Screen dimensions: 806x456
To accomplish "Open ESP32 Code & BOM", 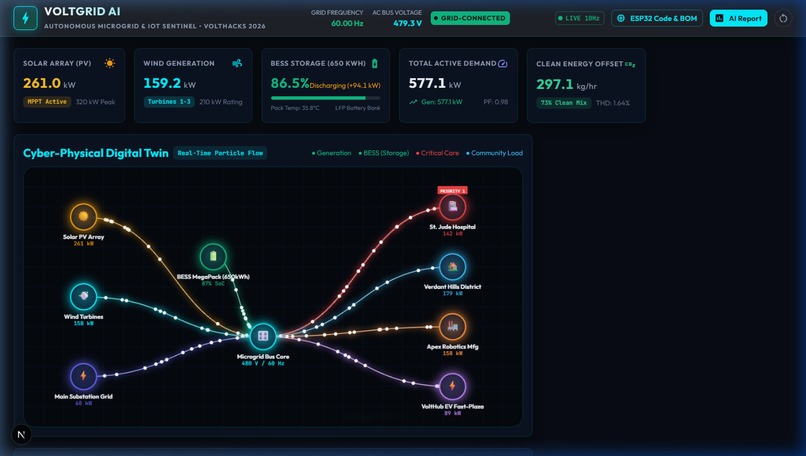I will point(657,19).
